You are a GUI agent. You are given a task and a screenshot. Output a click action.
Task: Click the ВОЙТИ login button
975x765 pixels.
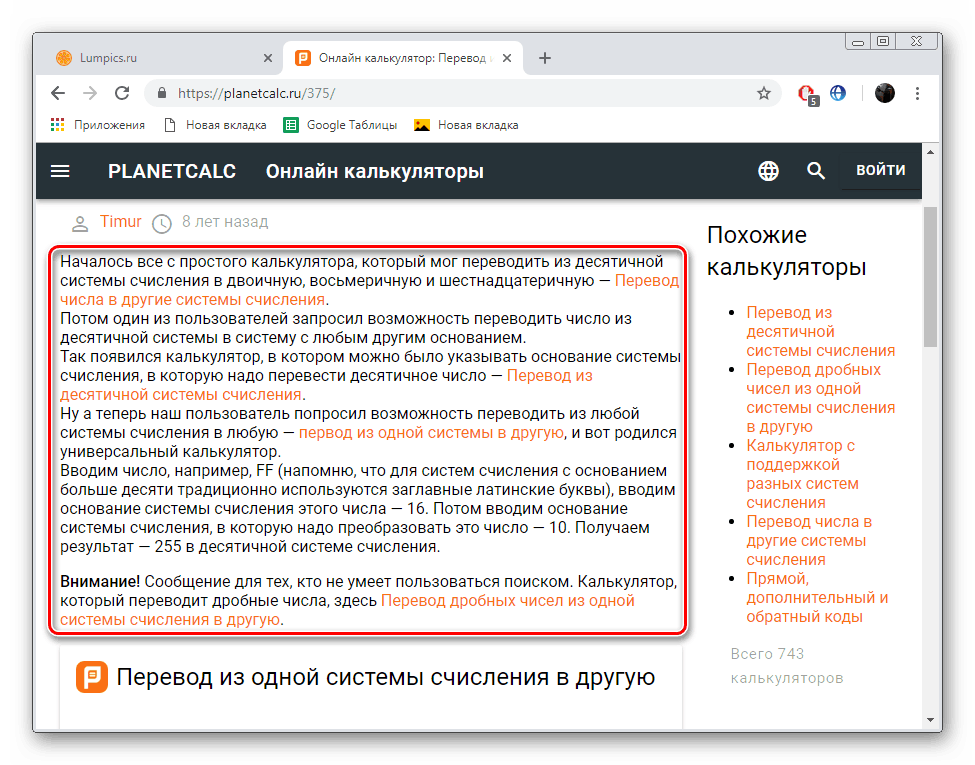click(x=880, y=170)
